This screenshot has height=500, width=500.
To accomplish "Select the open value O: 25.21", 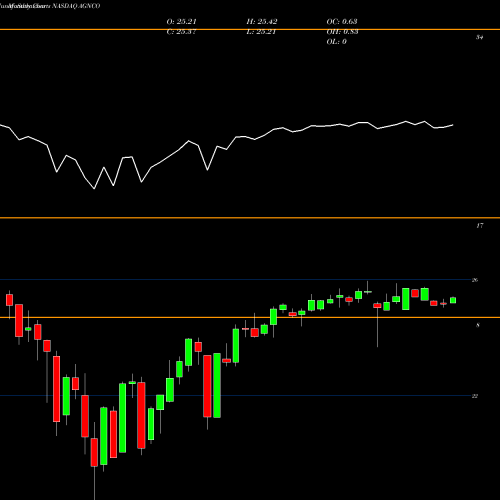I will coord(181,22).
